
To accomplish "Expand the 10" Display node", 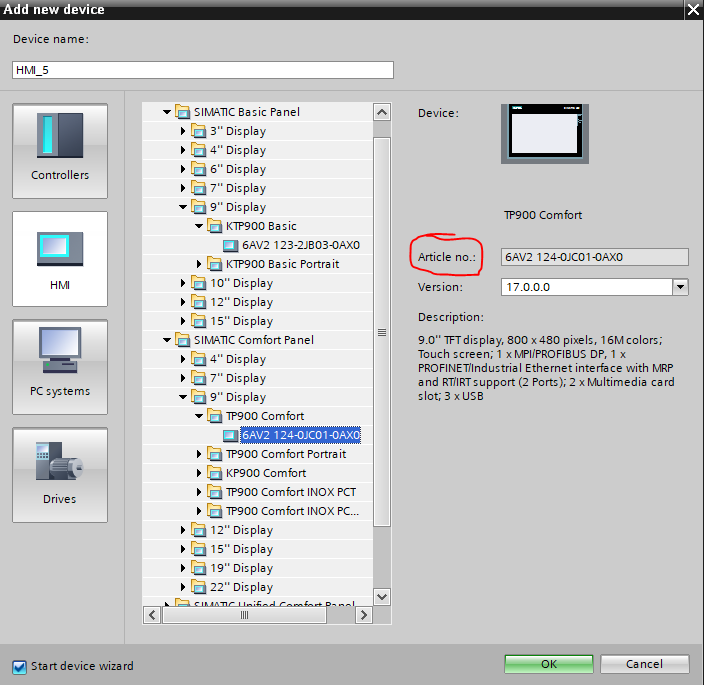I will click(x=183, y=283).
